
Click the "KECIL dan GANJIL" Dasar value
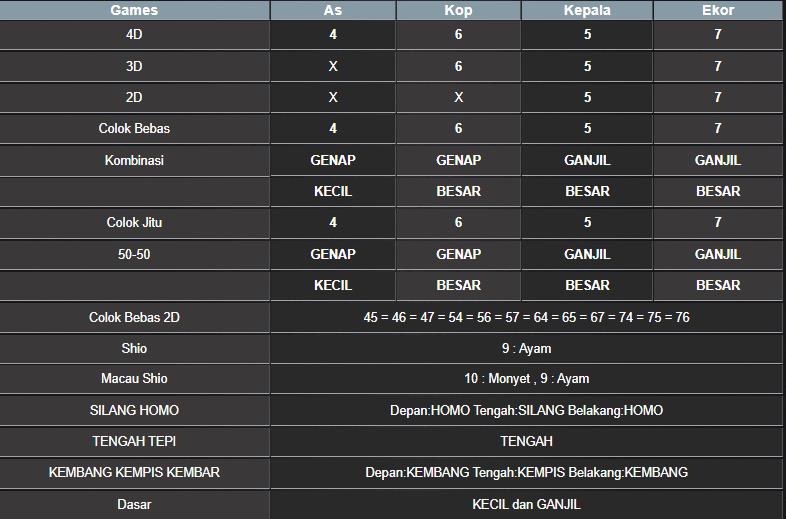tap(526, 504)
